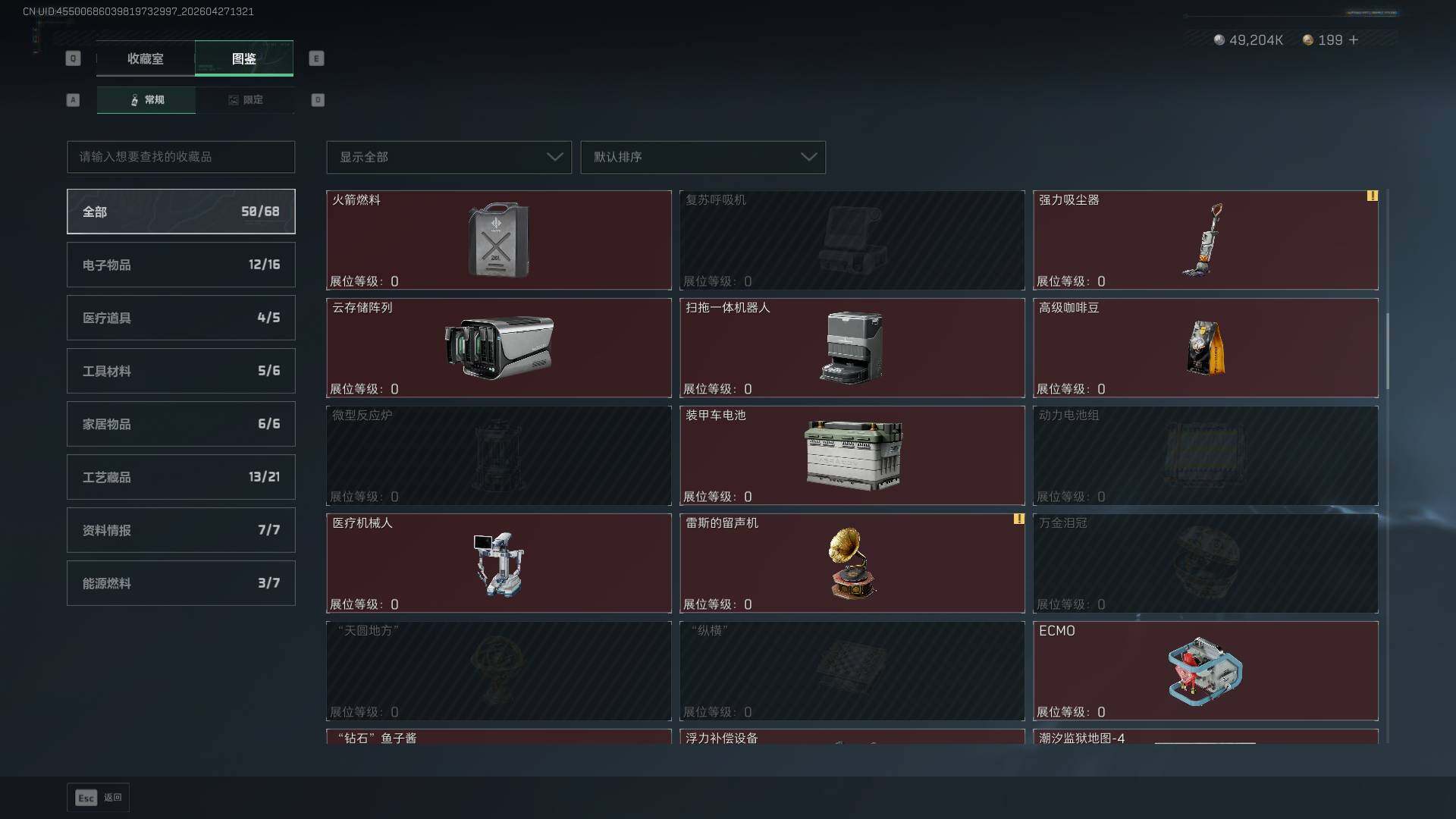1456x819 pixels.
Task: Click the plus icon beside 199 currency
Action: pos(1354,39)
